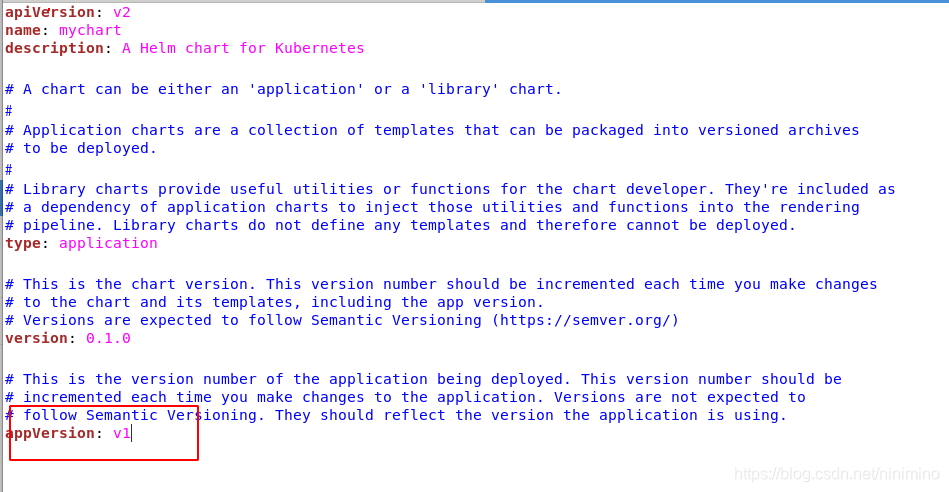Click the https://semver.org/ URL in the comment
Image resolution: width=949 pixels, height=492 pixels.
585,320
